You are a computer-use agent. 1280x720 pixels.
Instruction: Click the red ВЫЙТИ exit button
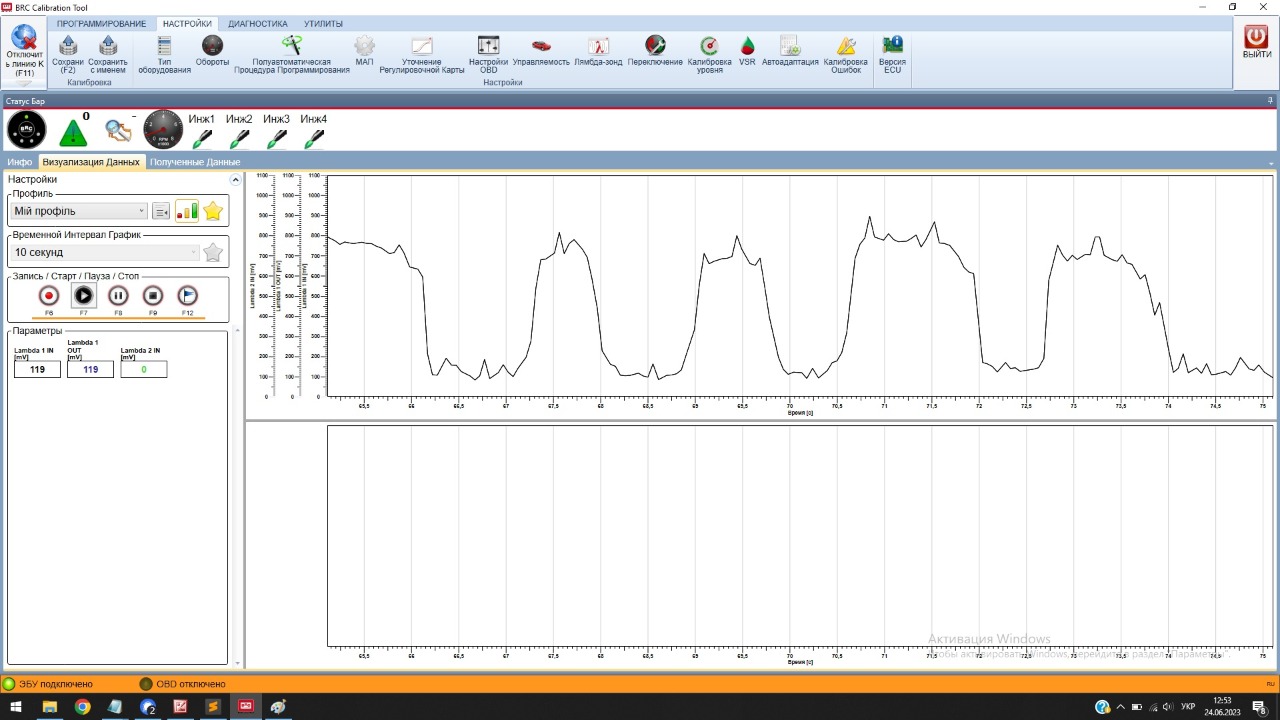click(1257, 42)
